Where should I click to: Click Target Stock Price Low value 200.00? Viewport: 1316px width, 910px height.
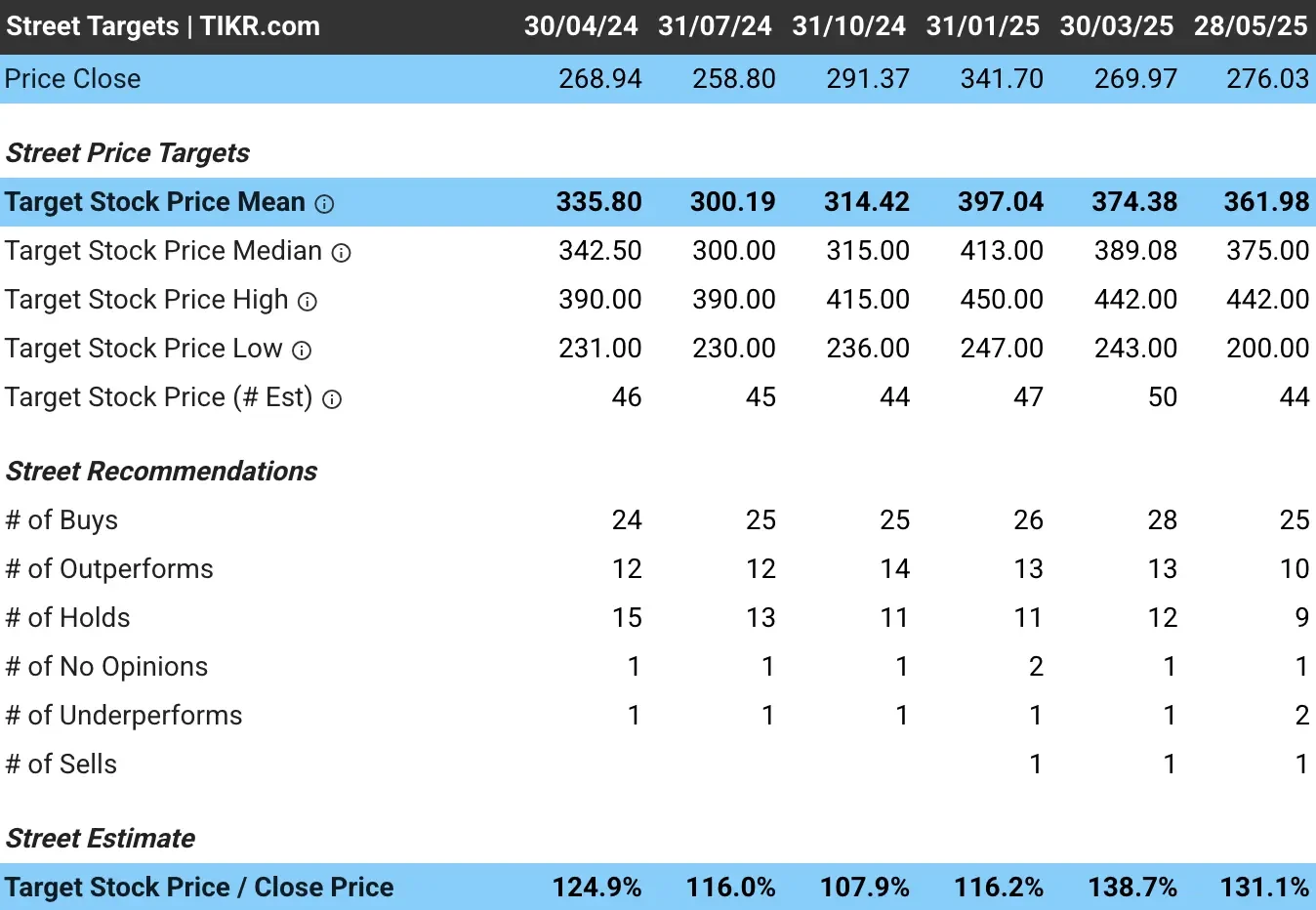1267,349
